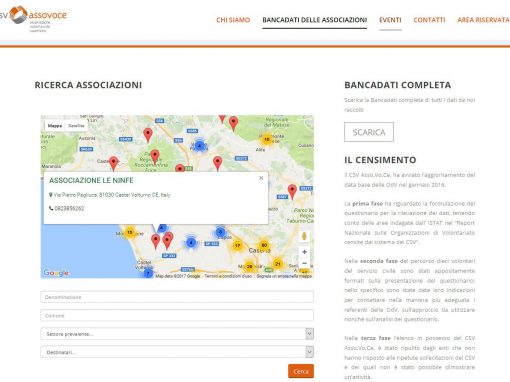
Task: Click the yellow cluster marker 18 near Alife
Action: [x=267, y=139]
